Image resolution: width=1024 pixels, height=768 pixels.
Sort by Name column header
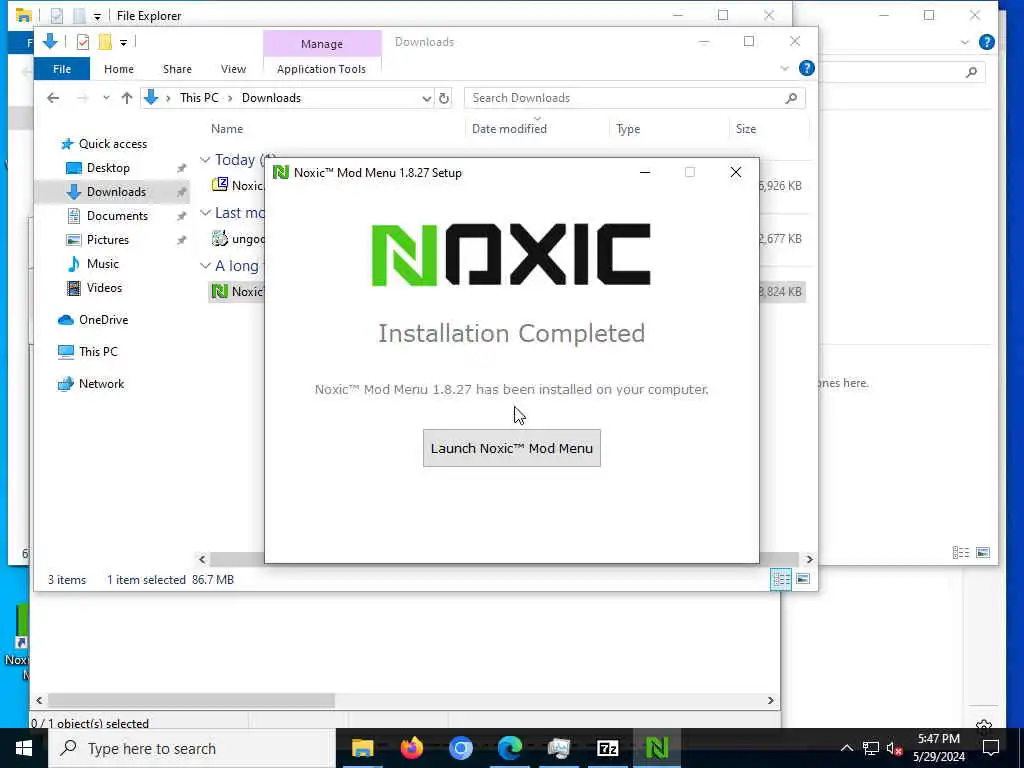[x=227, y=129]
